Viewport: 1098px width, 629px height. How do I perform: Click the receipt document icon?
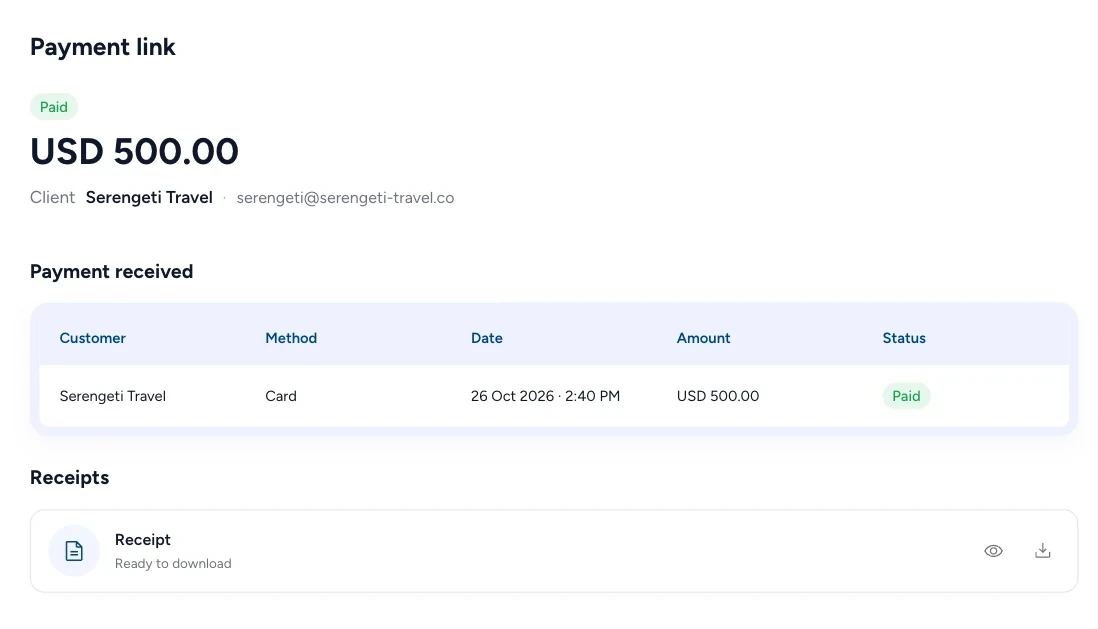74,551
